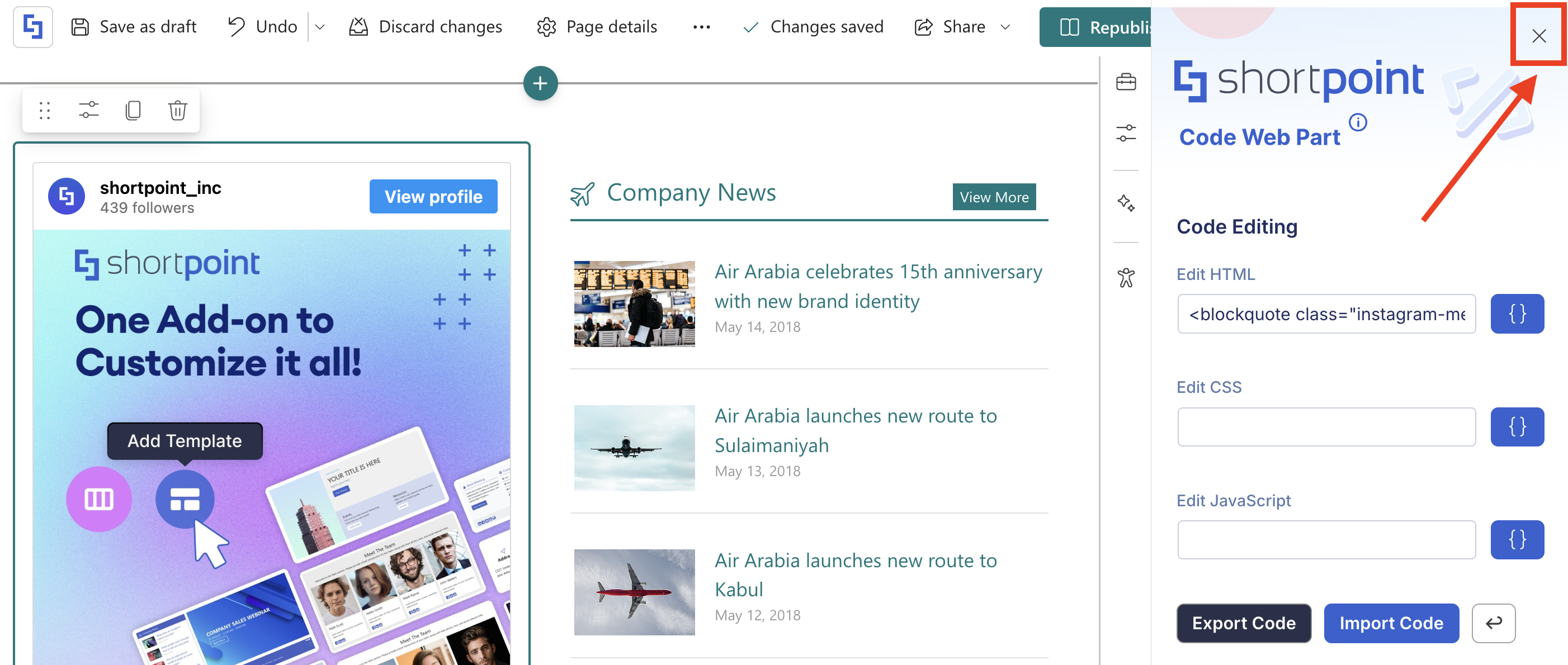This screenshot has height=665, width=1568.
Task: Duplicate the web part with copy icon
Action: click(133, 111)
